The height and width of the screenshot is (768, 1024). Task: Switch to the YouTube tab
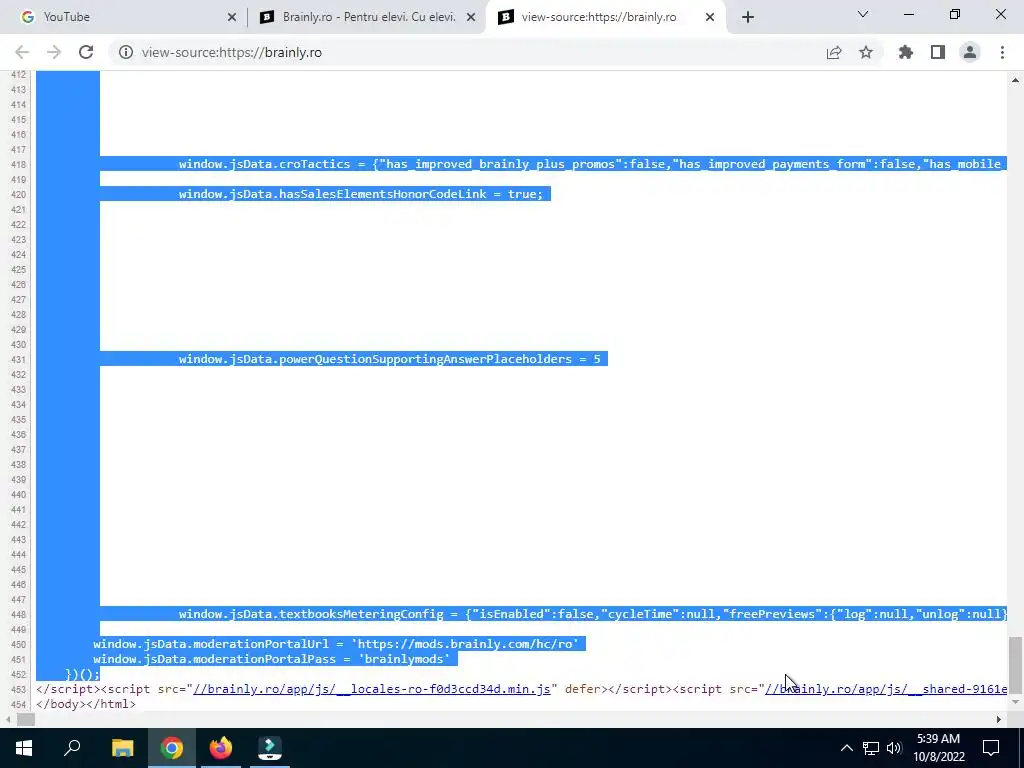[124, 17]
